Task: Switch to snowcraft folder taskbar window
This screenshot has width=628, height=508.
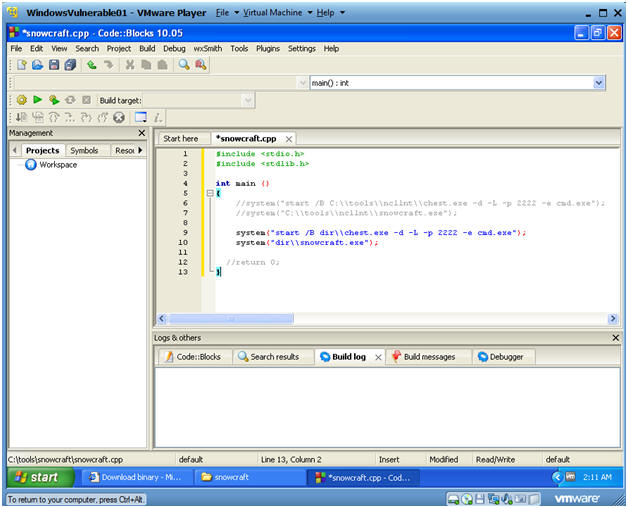Action: pos(248,477)
